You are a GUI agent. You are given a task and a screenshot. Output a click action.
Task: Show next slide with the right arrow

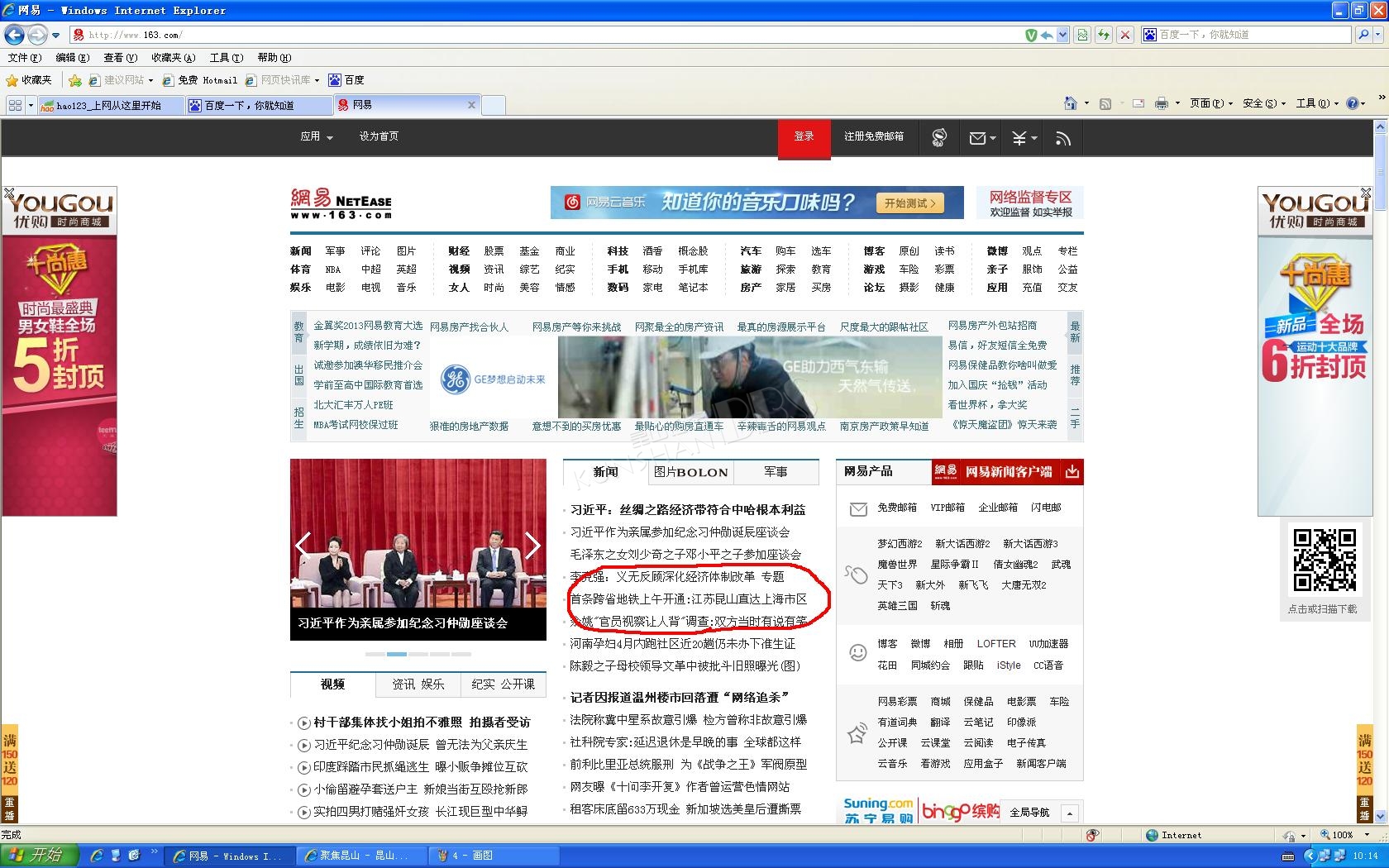532,545
